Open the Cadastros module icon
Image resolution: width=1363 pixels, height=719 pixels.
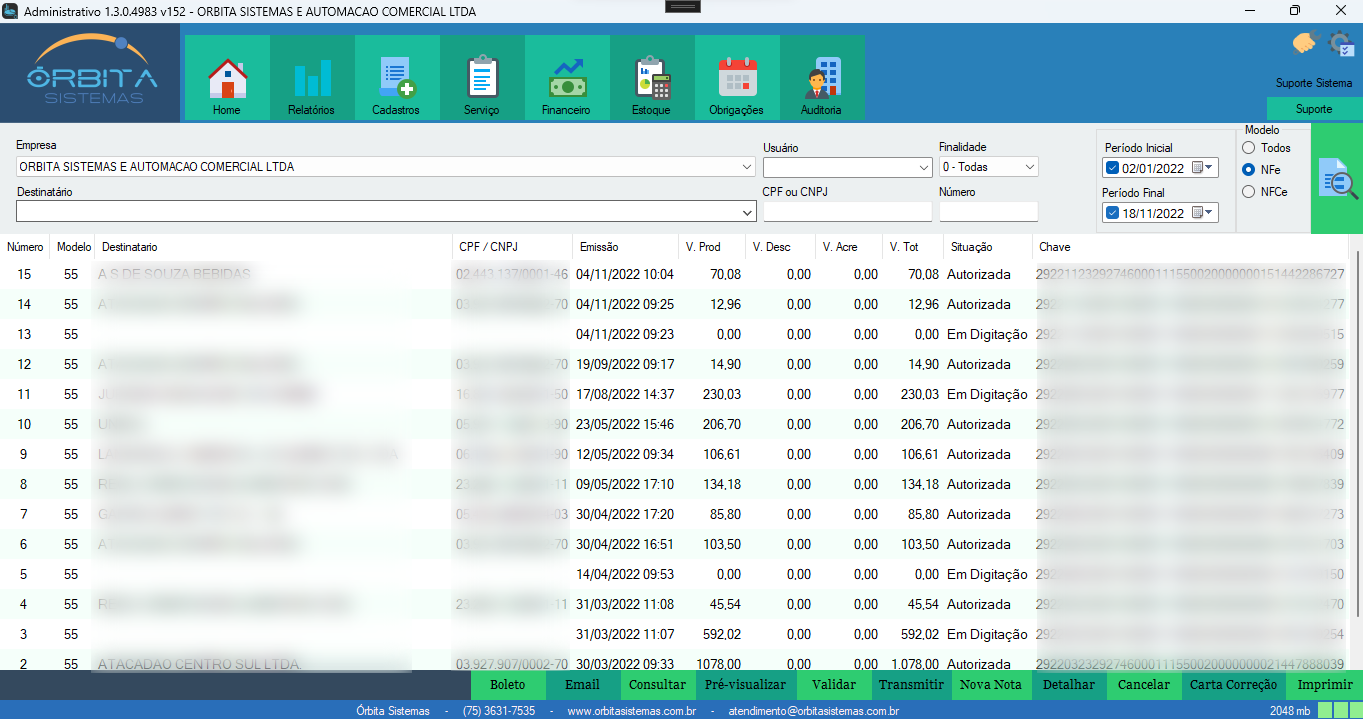tap(396, 77)
